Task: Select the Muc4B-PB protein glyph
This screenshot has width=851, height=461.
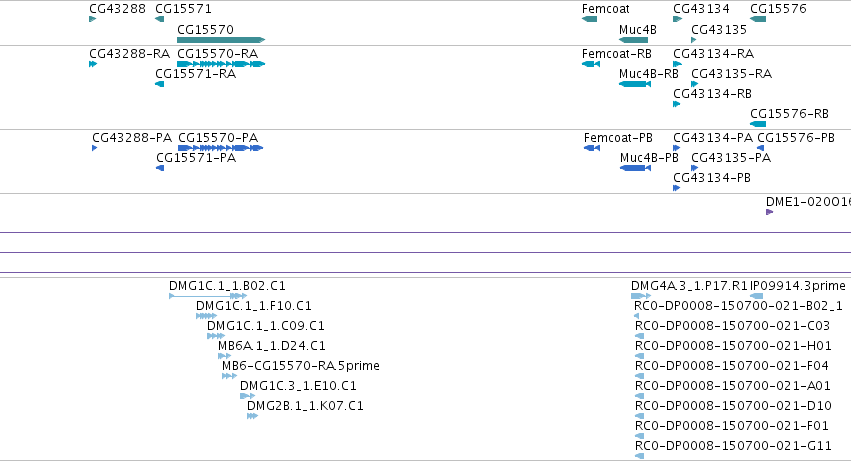Action: click(635, 168)
